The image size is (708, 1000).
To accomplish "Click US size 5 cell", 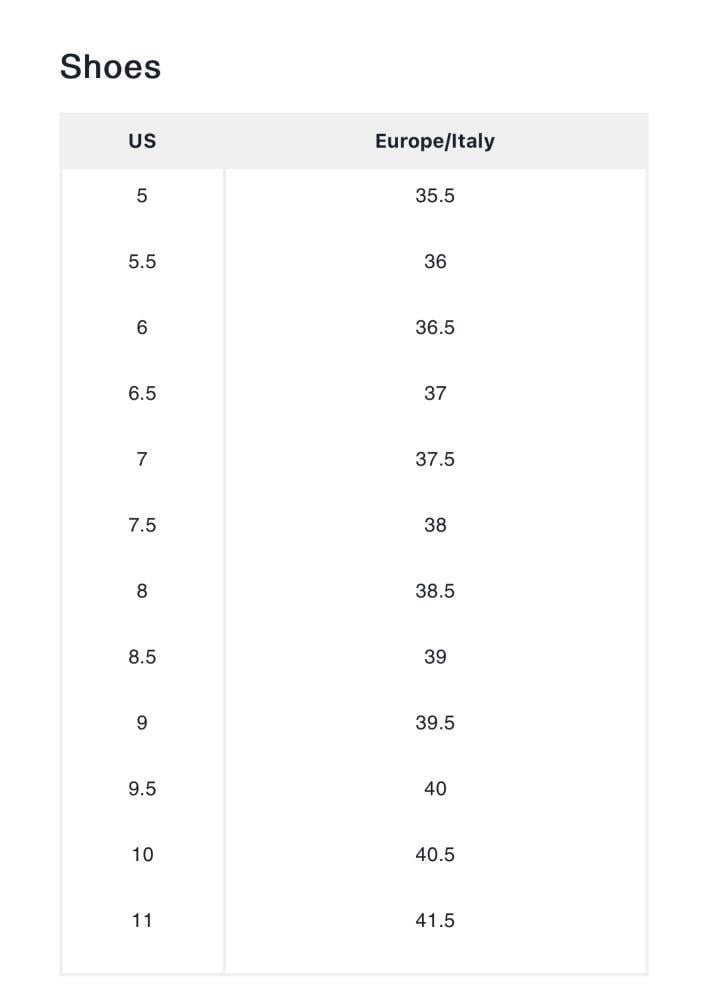I will point(142,196).
